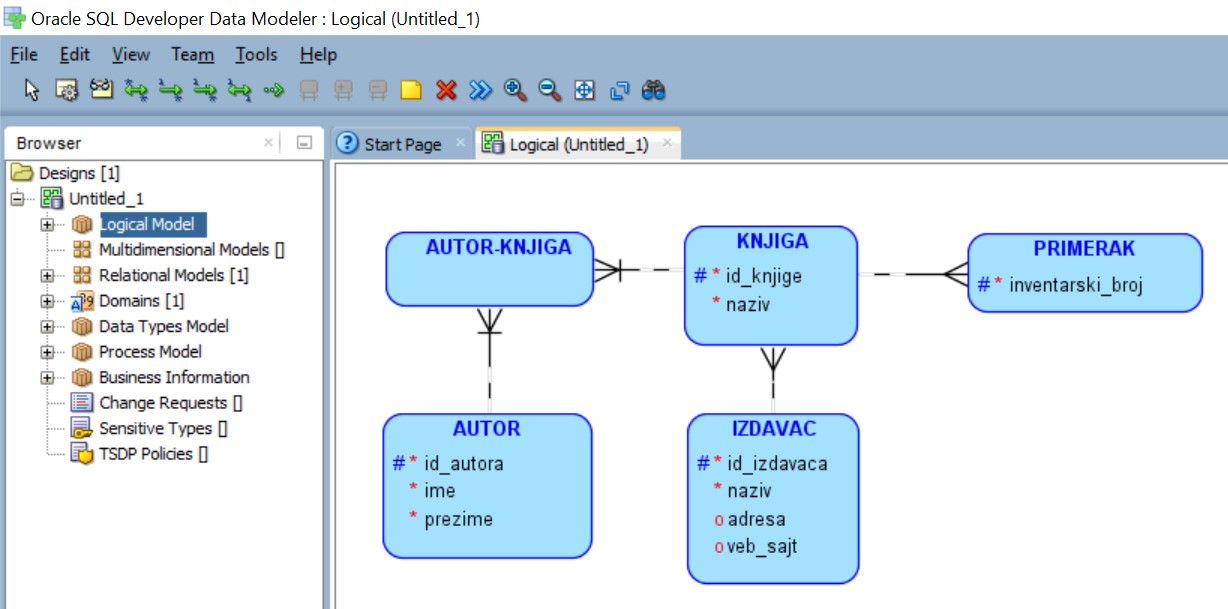Screen dimensions: 1228x609
Task: Click the Zoom Out magnifier
Action: tap(550, 90)
